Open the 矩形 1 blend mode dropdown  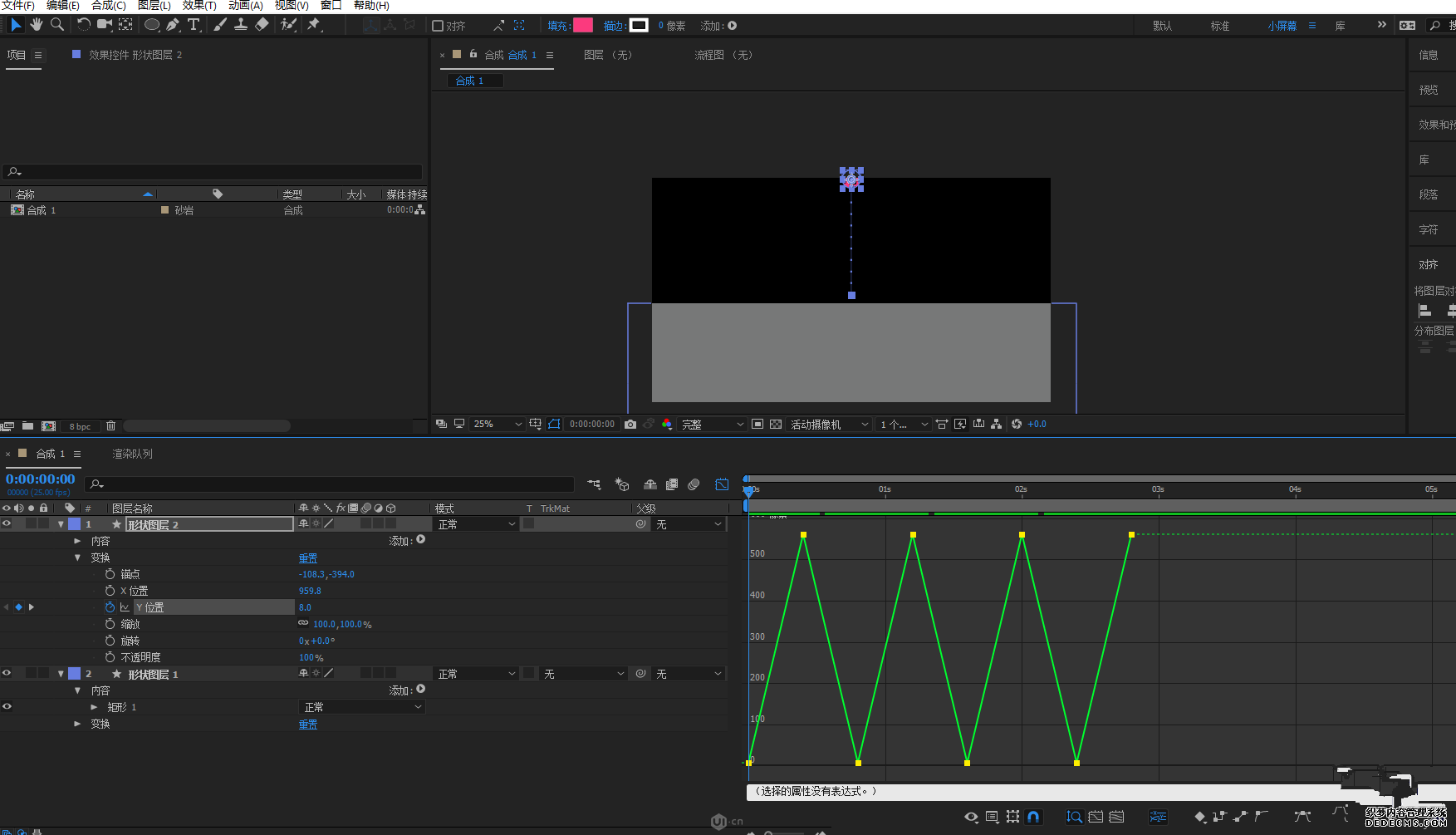pos(362,707)
